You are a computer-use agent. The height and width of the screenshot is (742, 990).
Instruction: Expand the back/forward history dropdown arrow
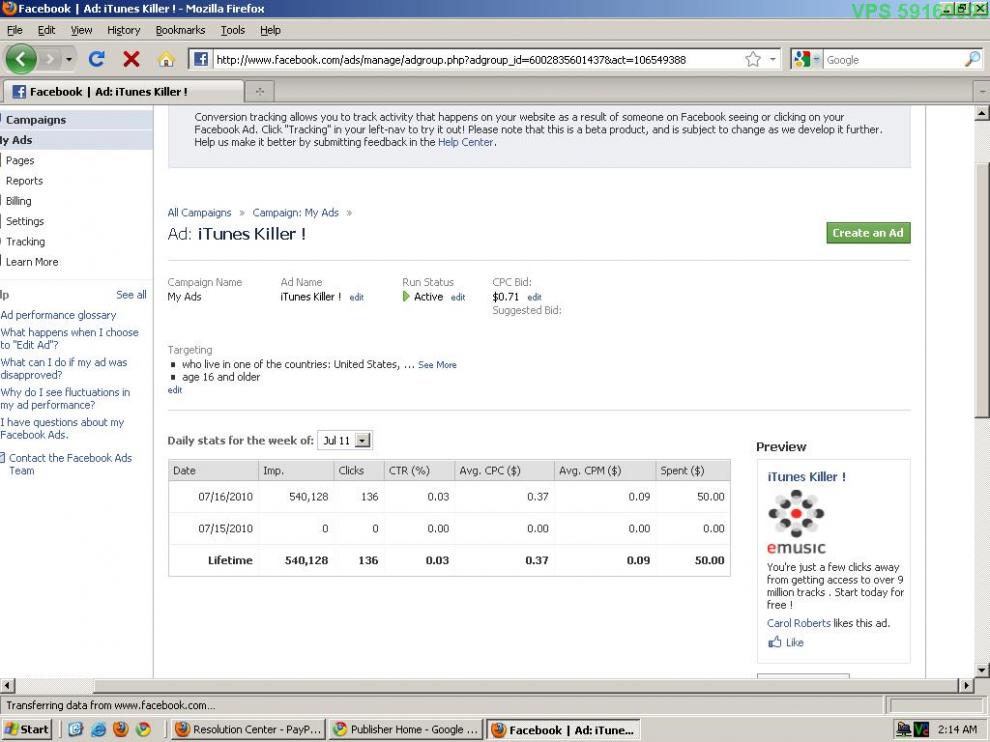[x=69, y=59]
